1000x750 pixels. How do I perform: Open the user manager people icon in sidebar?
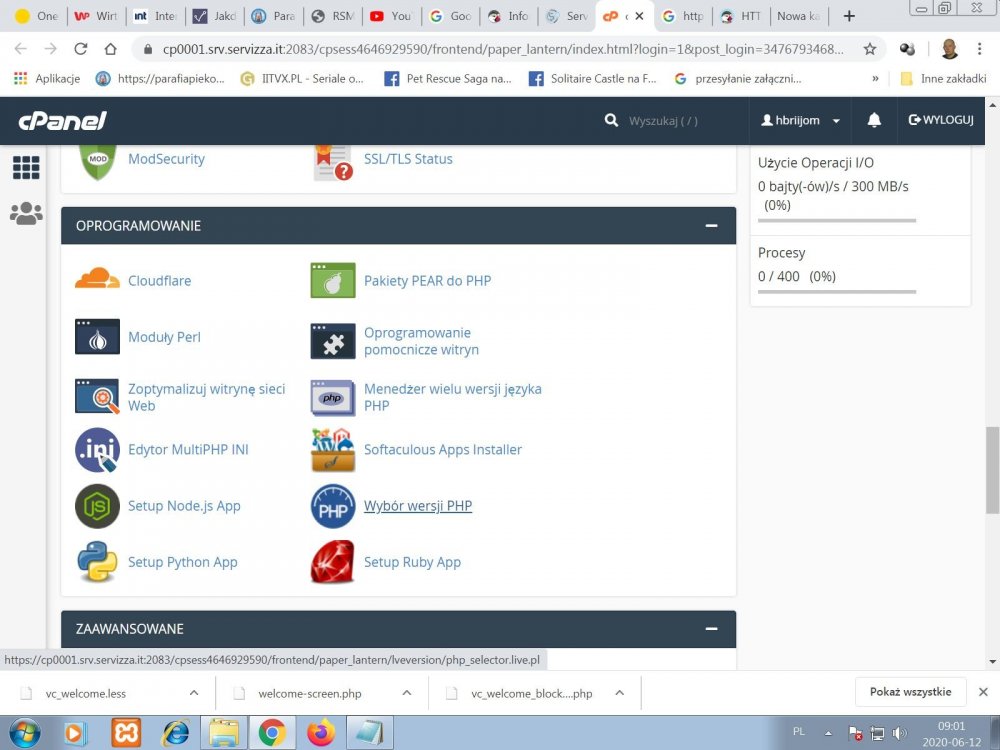coord(26,214)
